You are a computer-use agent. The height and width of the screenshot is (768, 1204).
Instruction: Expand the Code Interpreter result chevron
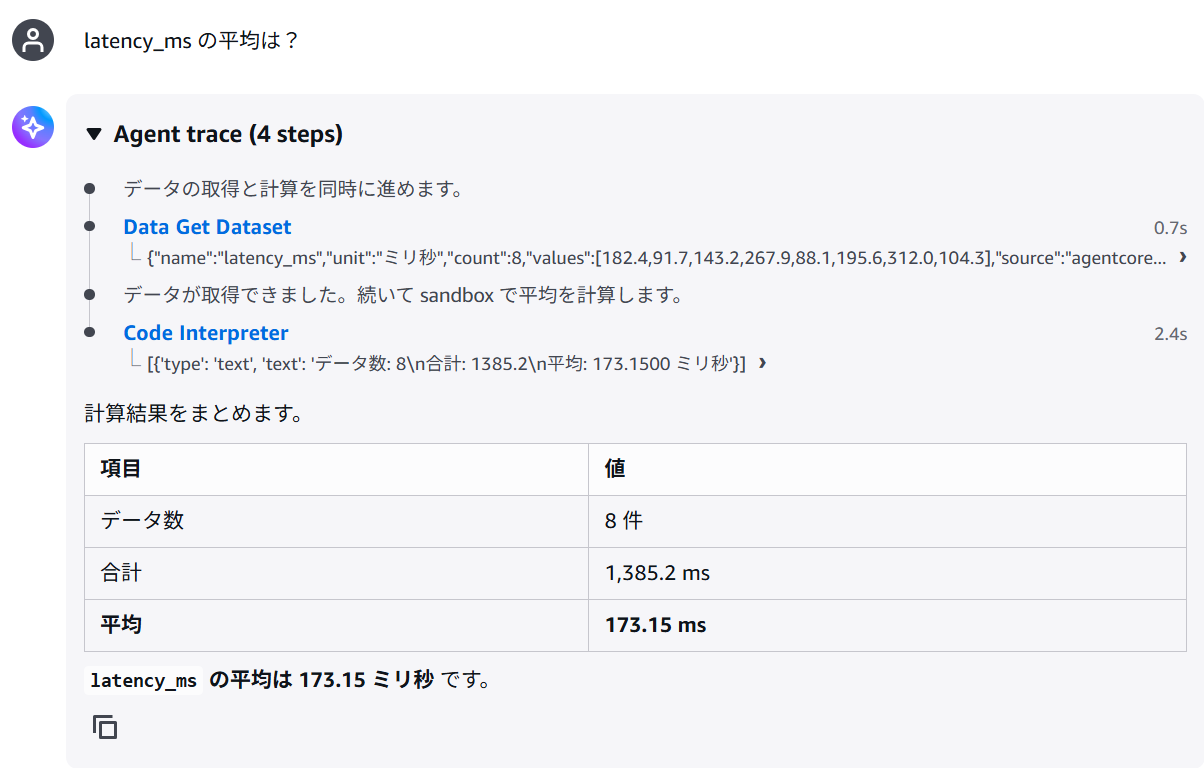point(763,363)
